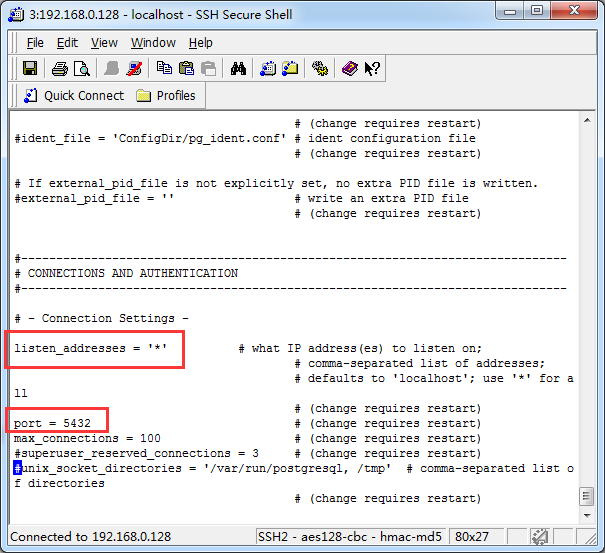This screenshot has height=553, width=605.
Task: Click the Print toolbar icon
Action: click(x=59, y=69)
